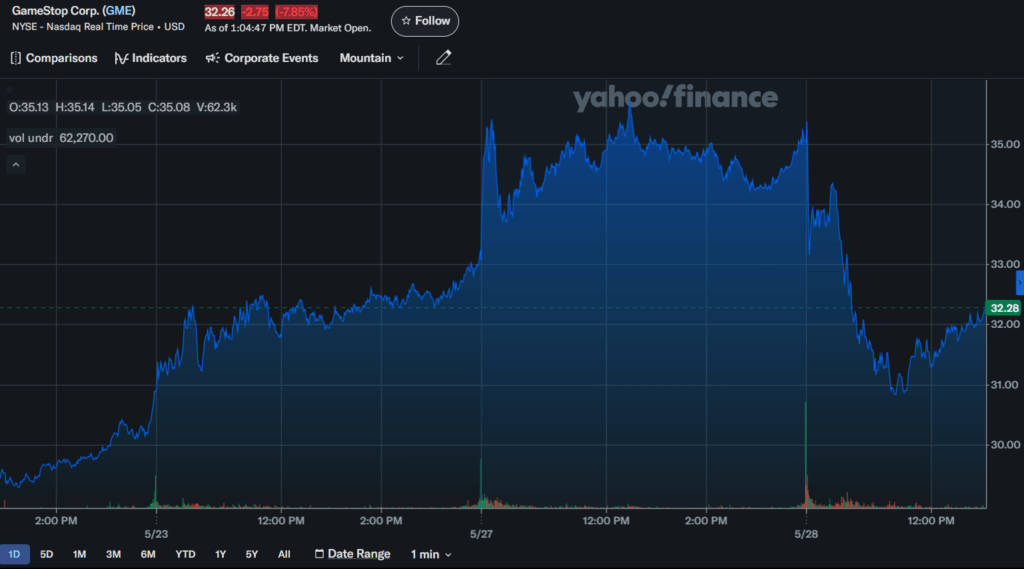1024x569 pixels.
Task: Click the GME ticker symbol link
Action: click(119, 10)
